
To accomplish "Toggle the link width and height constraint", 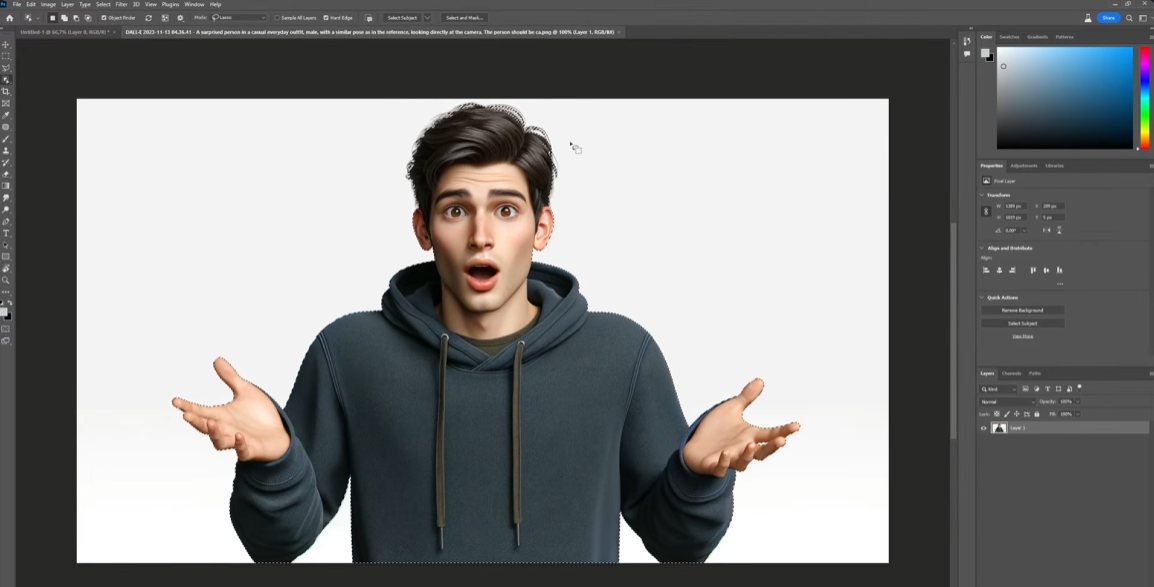I will pos(986,211).
